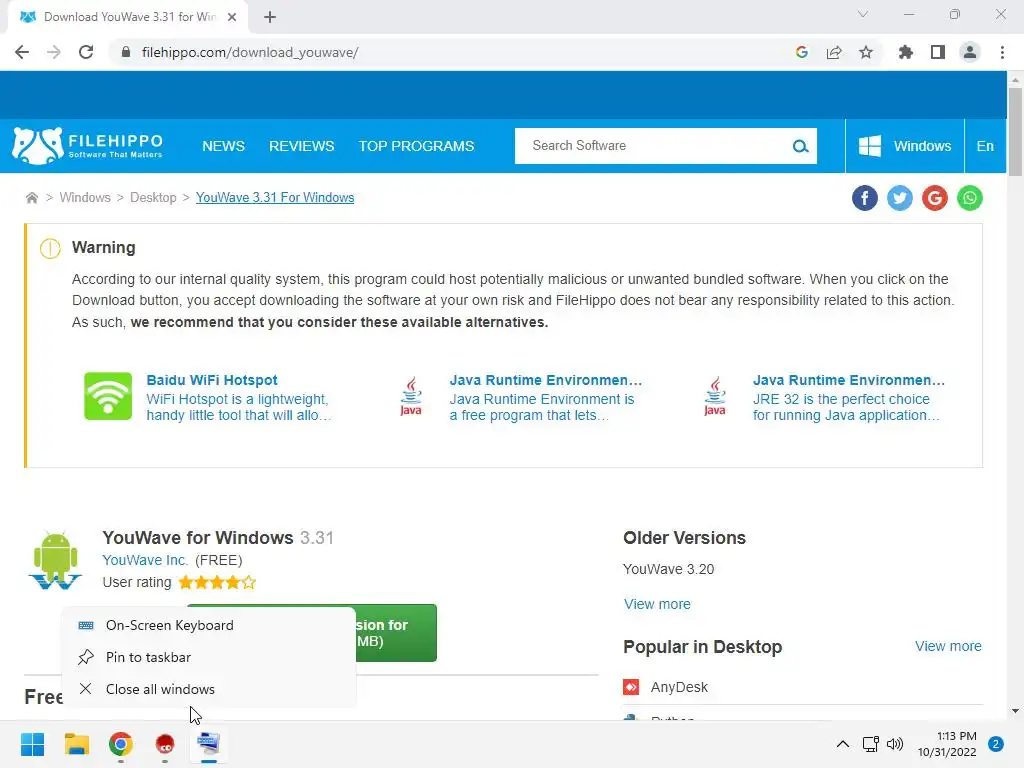Open the share this page icon

[834, 52]
